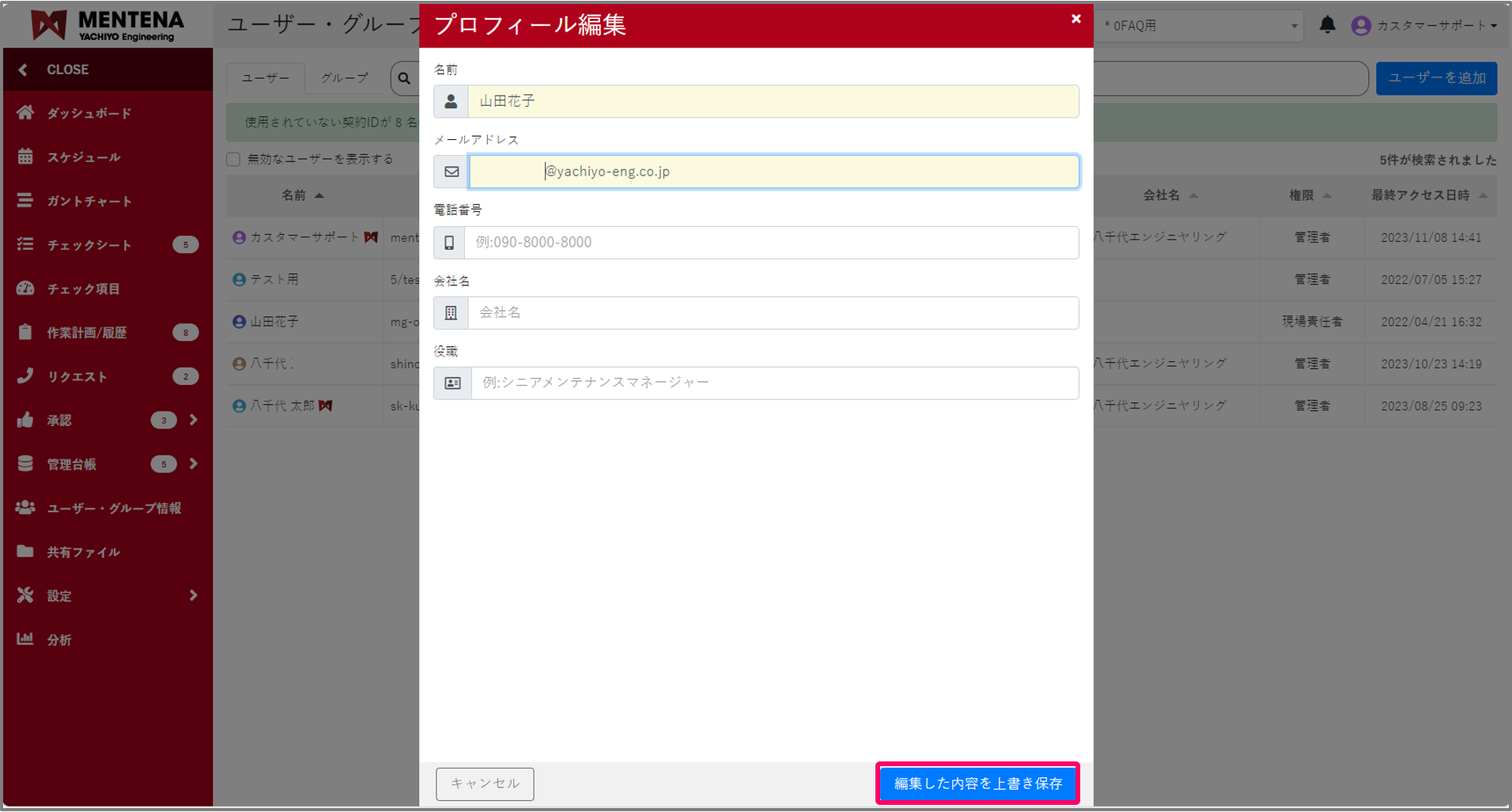Select the リクエスト icon in sidebar

[x=26, y=376]
